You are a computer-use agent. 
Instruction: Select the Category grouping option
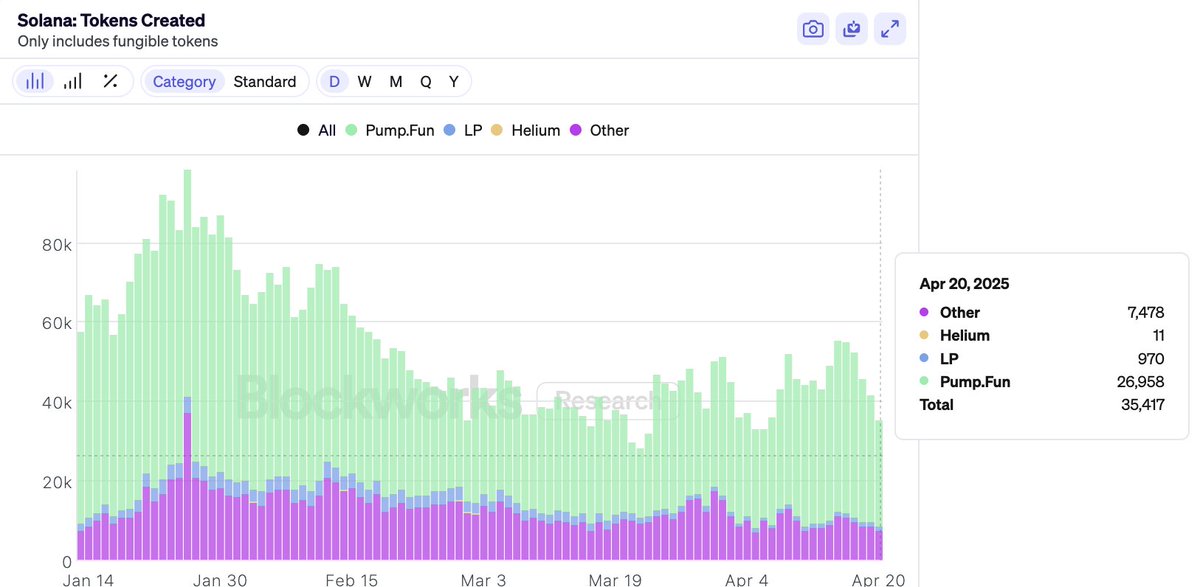tap(184, 82)
